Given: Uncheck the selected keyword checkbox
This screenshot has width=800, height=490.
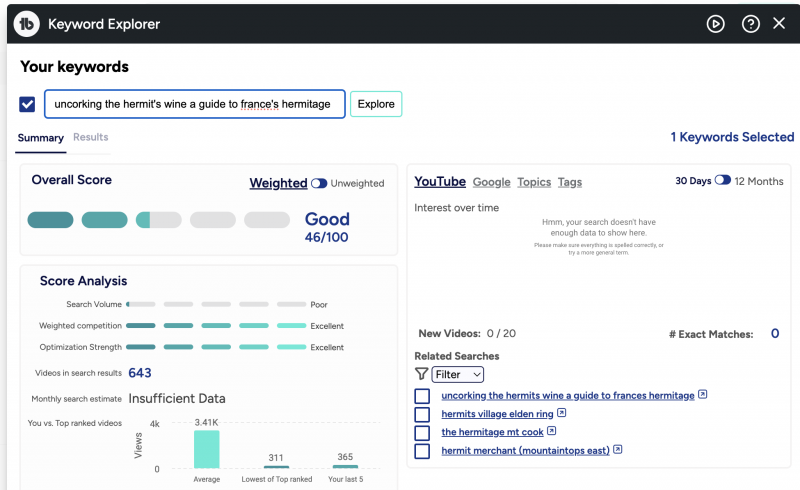Looking at the screenshot, I should click(x=27, y=104).
